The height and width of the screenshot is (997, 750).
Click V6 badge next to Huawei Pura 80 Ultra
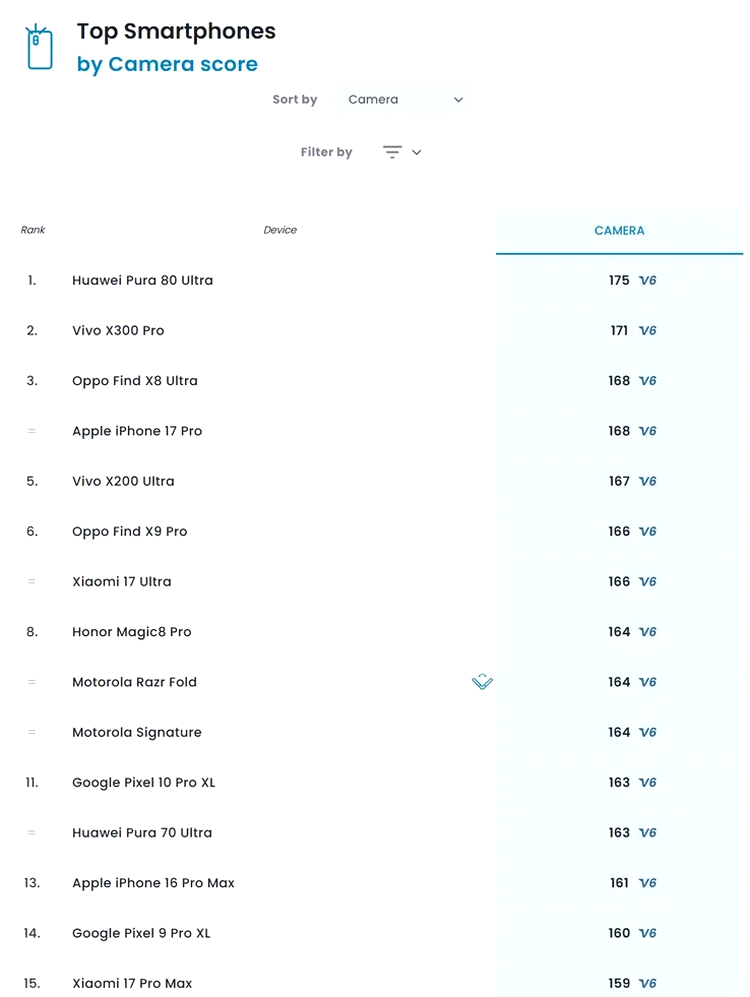coord(647,281)
